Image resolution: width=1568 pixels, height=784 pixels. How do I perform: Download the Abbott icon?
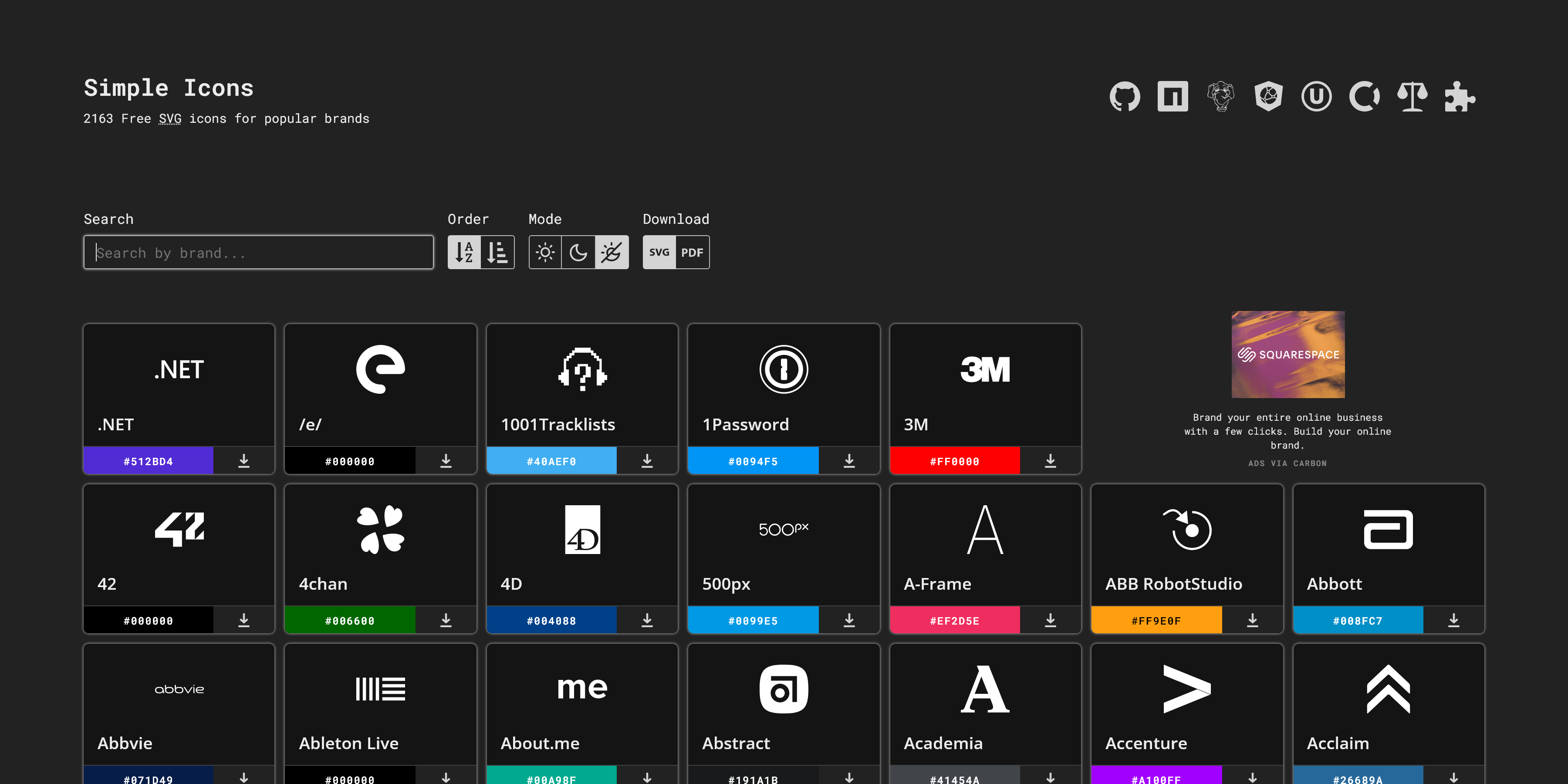[x=1454, y=620]
